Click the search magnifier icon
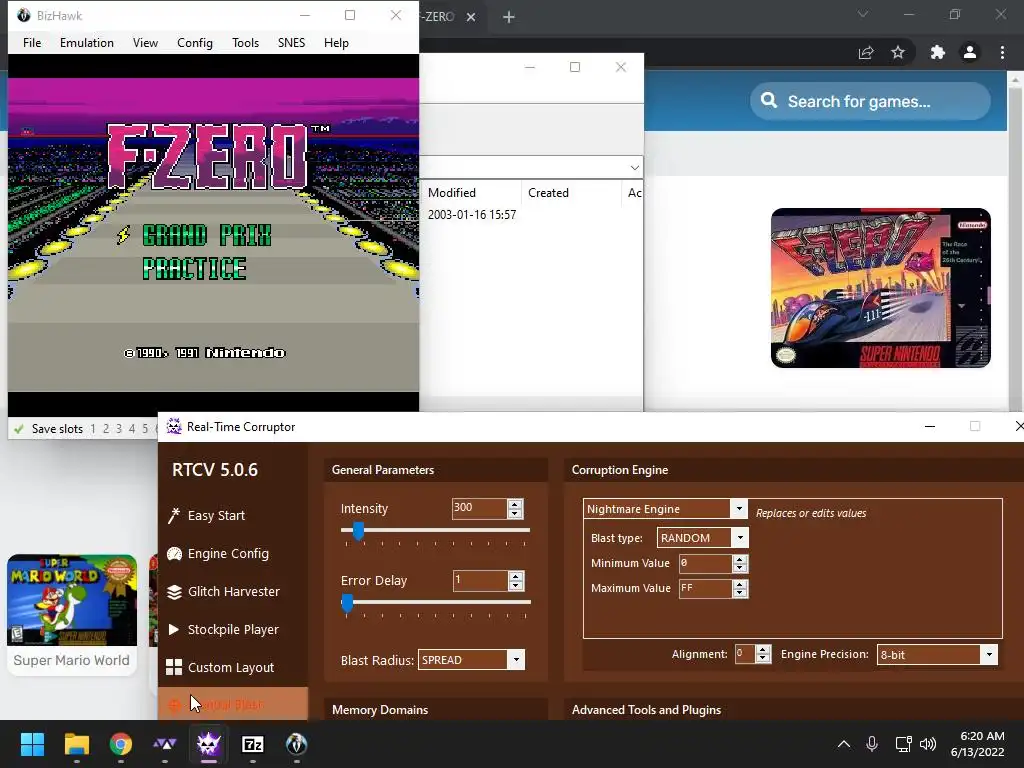This screenshot has height=768, width=1024. [769, 101]
